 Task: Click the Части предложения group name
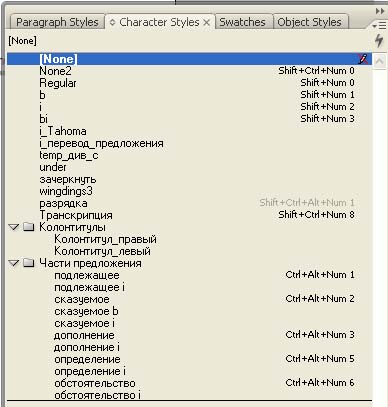pos(90,263)
